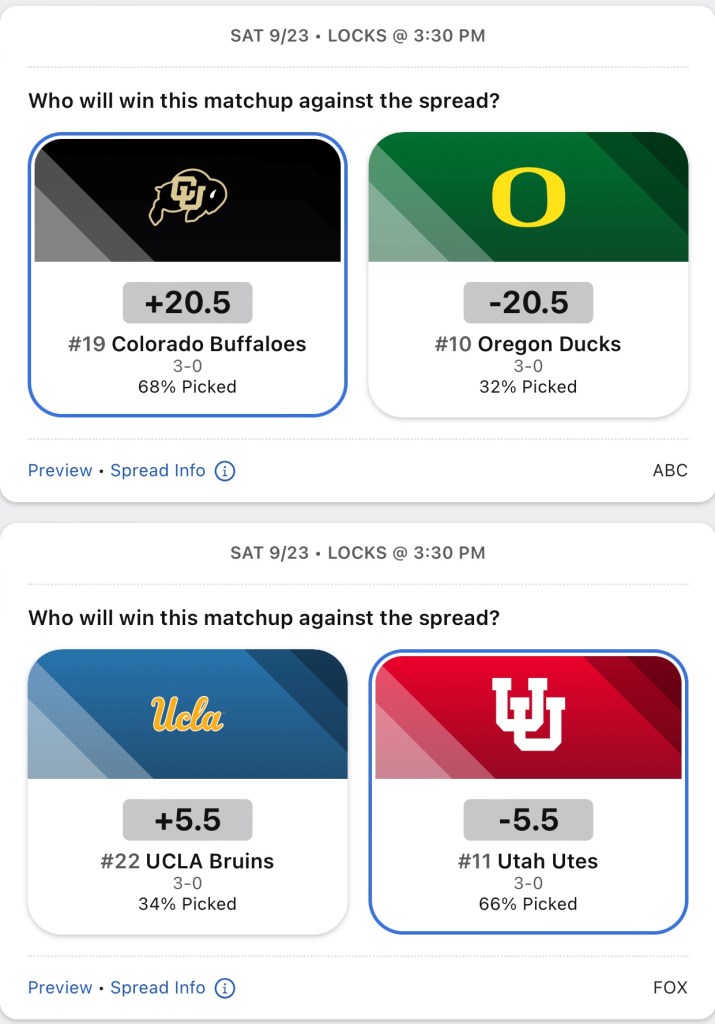Viewport: 715px width, 1024px height.
Task: Click the -5.5 spread badge
Action: (x=528, y=820)
